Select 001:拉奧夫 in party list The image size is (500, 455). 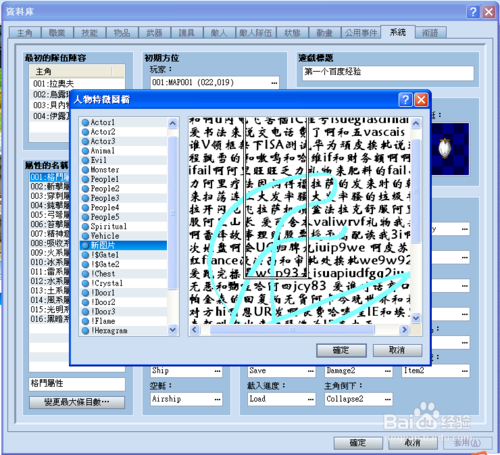coord(77,83)
